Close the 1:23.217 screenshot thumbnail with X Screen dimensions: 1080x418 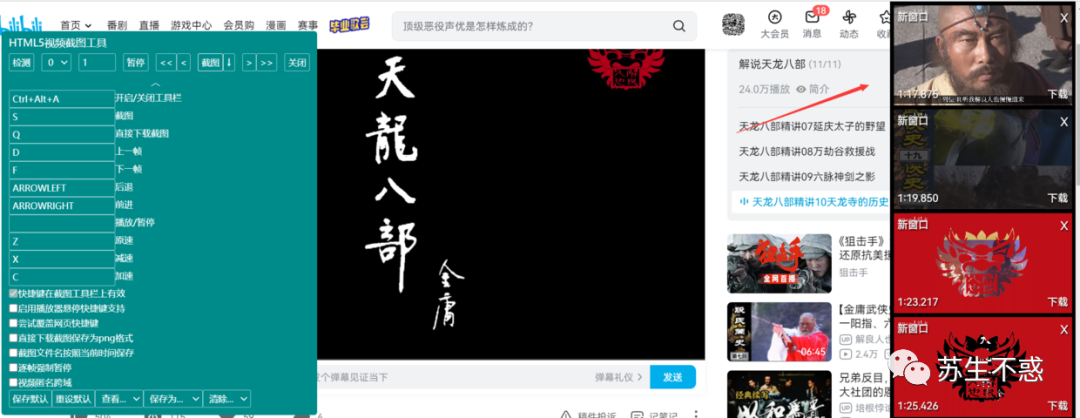(1063, 225)
